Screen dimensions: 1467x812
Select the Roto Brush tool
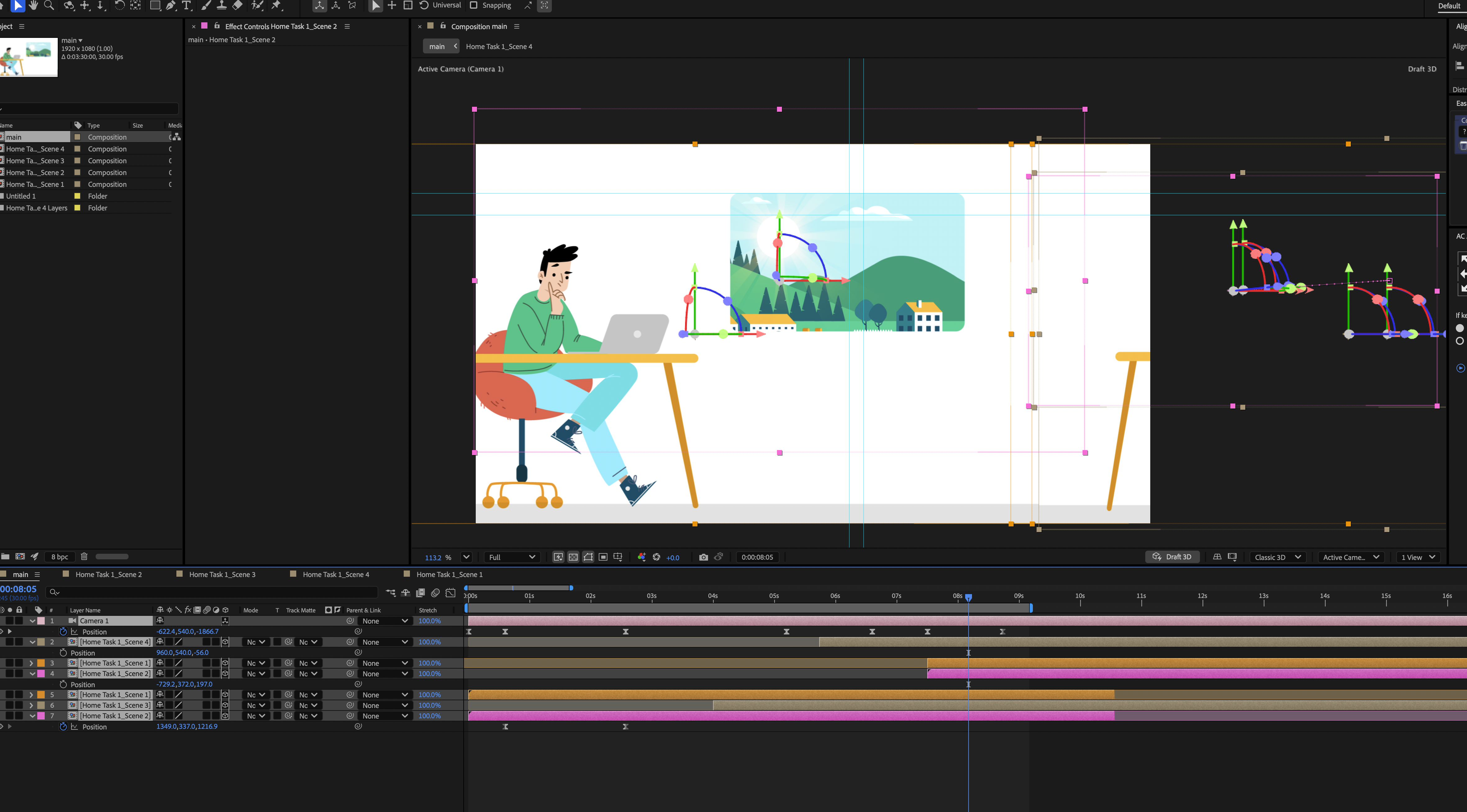(x=257, y=5)
